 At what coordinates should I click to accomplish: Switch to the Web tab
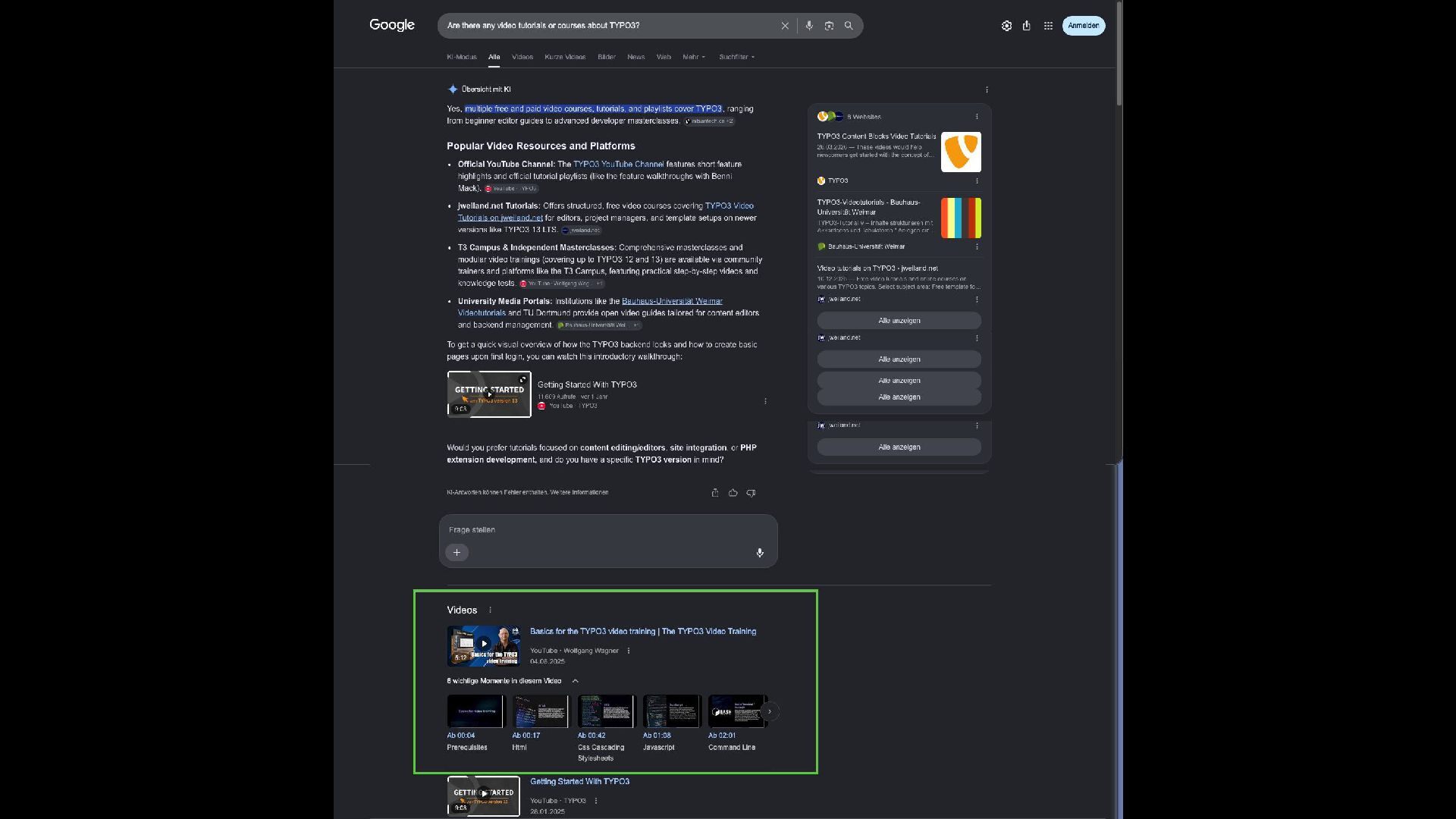pos(664,57)
